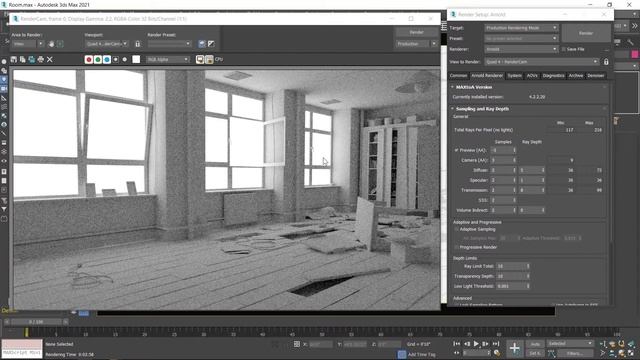The width and height of the screenshot is (640, 360).
Task: Switch to the Arnold Renderer tab
Action: (x=487, y=76)
